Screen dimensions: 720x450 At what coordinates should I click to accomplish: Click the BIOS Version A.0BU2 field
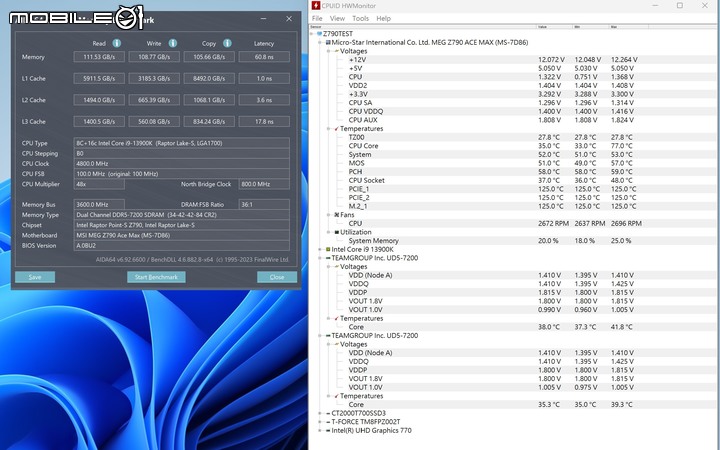pyautogui.click(x=181, y=246)
